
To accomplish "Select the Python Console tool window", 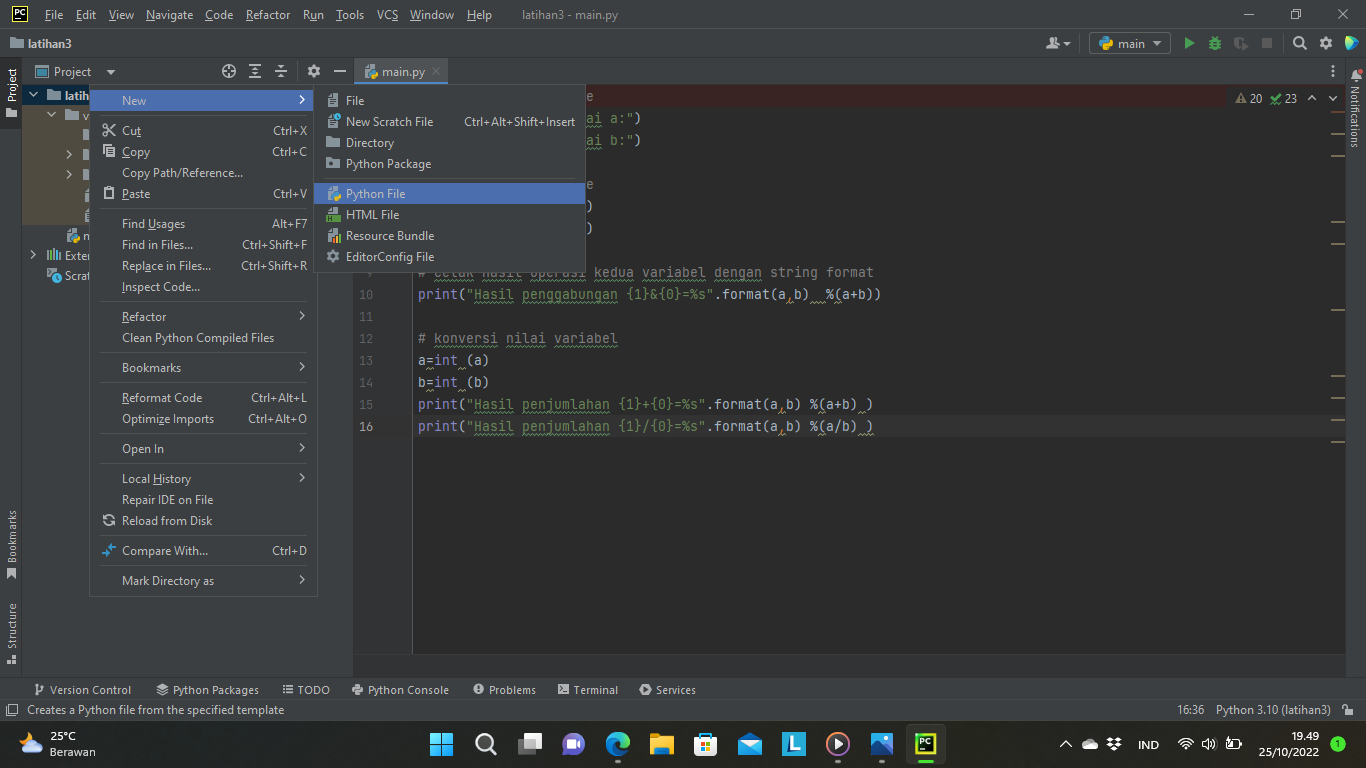I will [x=400, y=689].
